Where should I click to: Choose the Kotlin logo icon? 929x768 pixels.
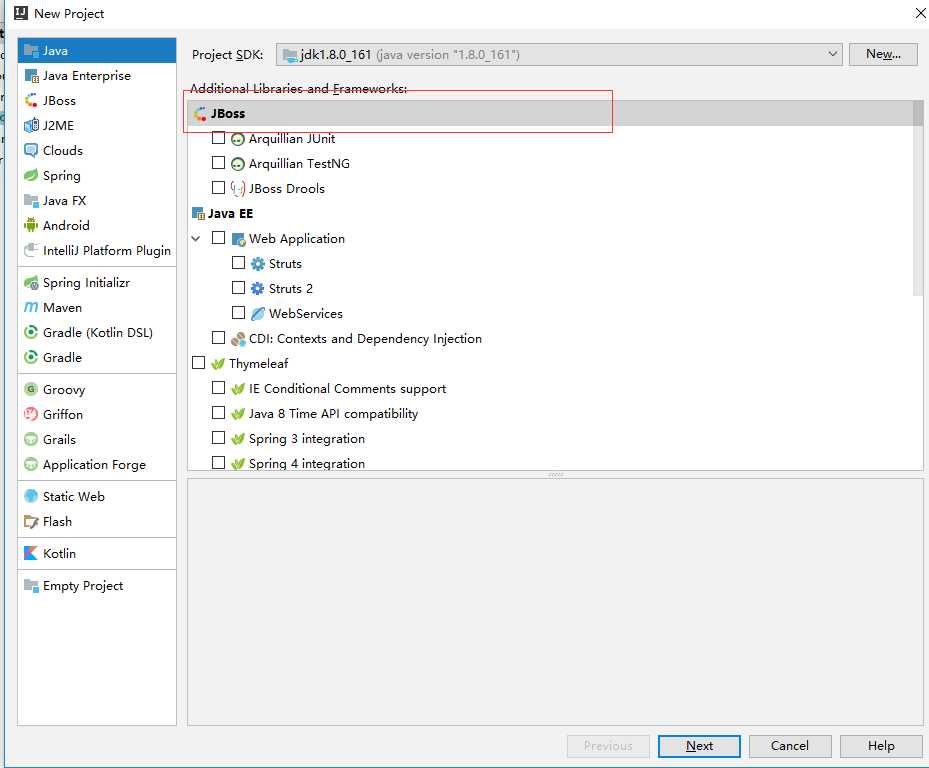[31, 553]
